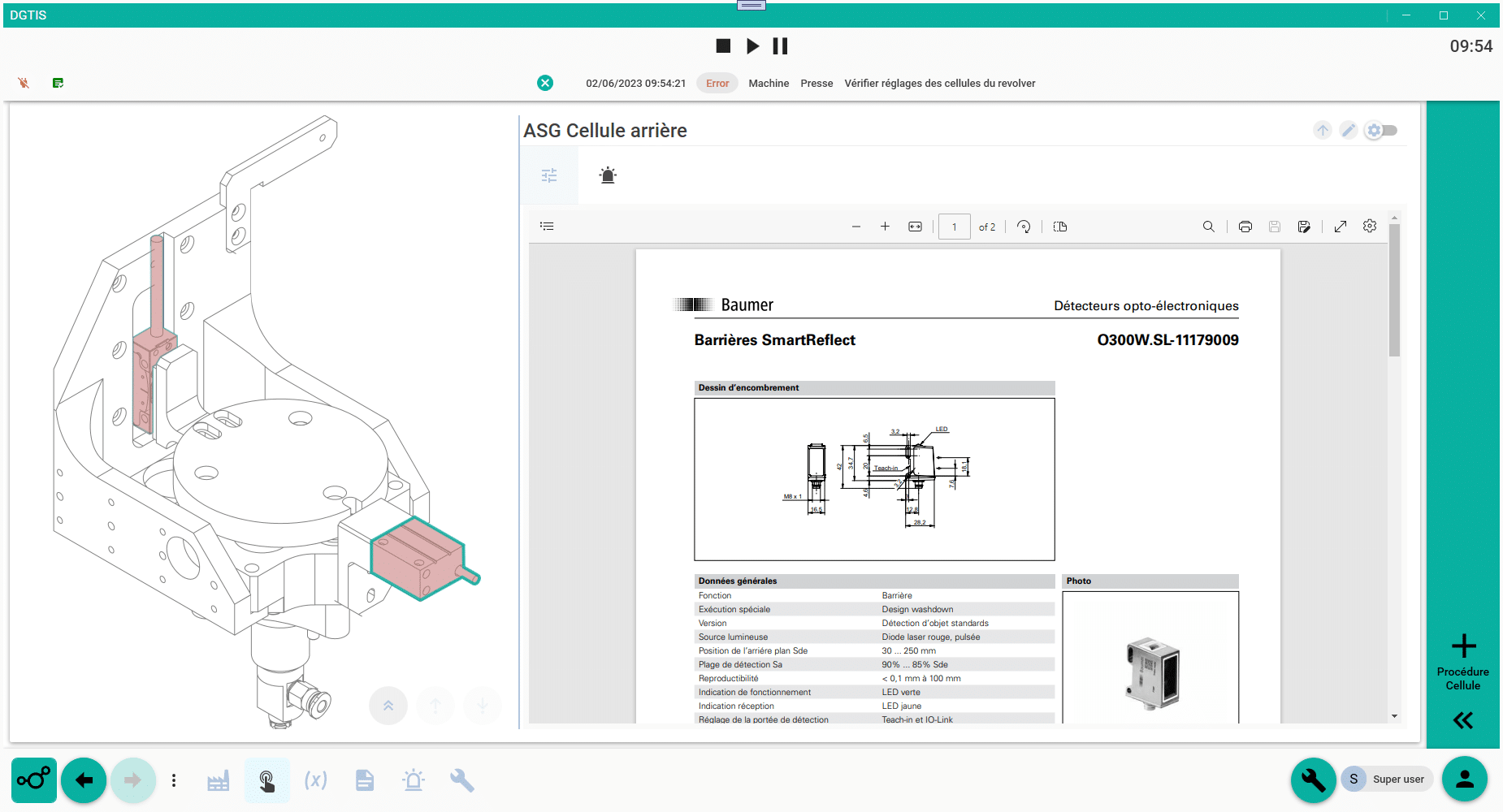Click the edit pencil beside ASG title
Image resolution: width=1503 pixels, height=812 pixels.
coord(1348,130)
